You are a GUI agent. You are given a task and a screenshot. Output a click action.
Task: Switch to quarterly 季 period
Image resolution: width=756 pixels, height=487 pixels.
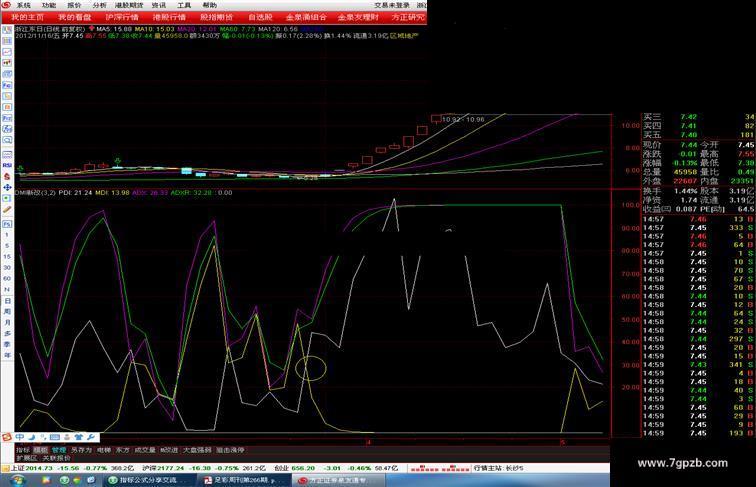point(7,344)
